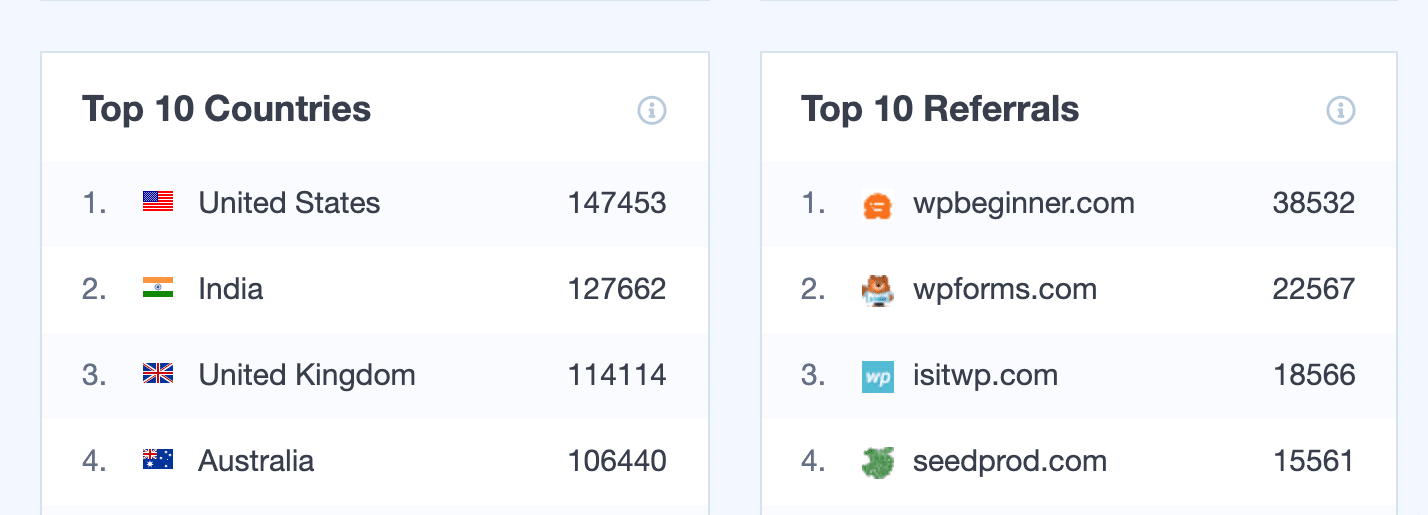
Task: Click the Top 10 Countries info icon
Action: coord(652,110)
